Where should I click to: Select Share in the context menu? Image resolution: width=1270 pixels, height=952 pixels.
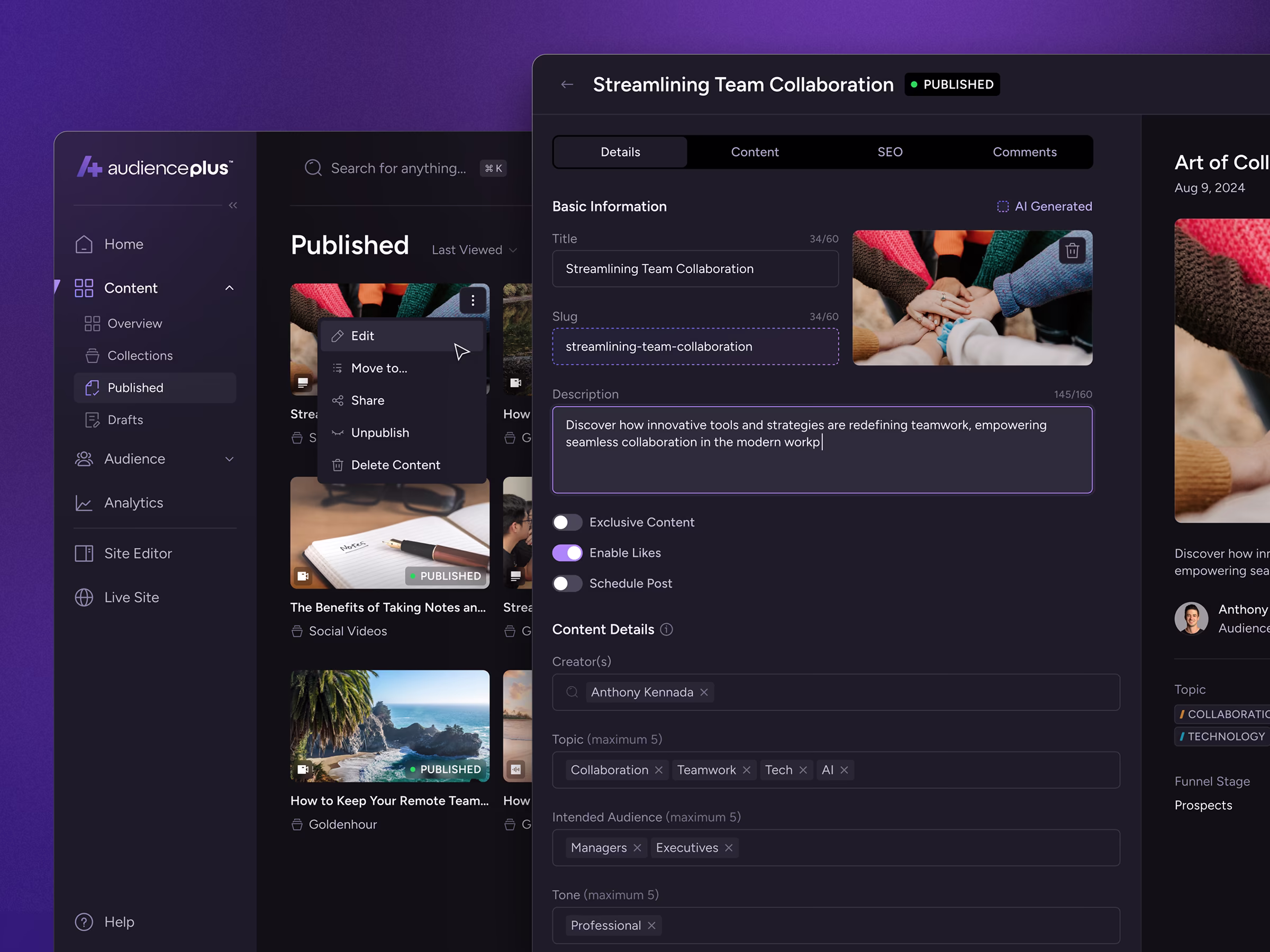(x=401, y=400)
